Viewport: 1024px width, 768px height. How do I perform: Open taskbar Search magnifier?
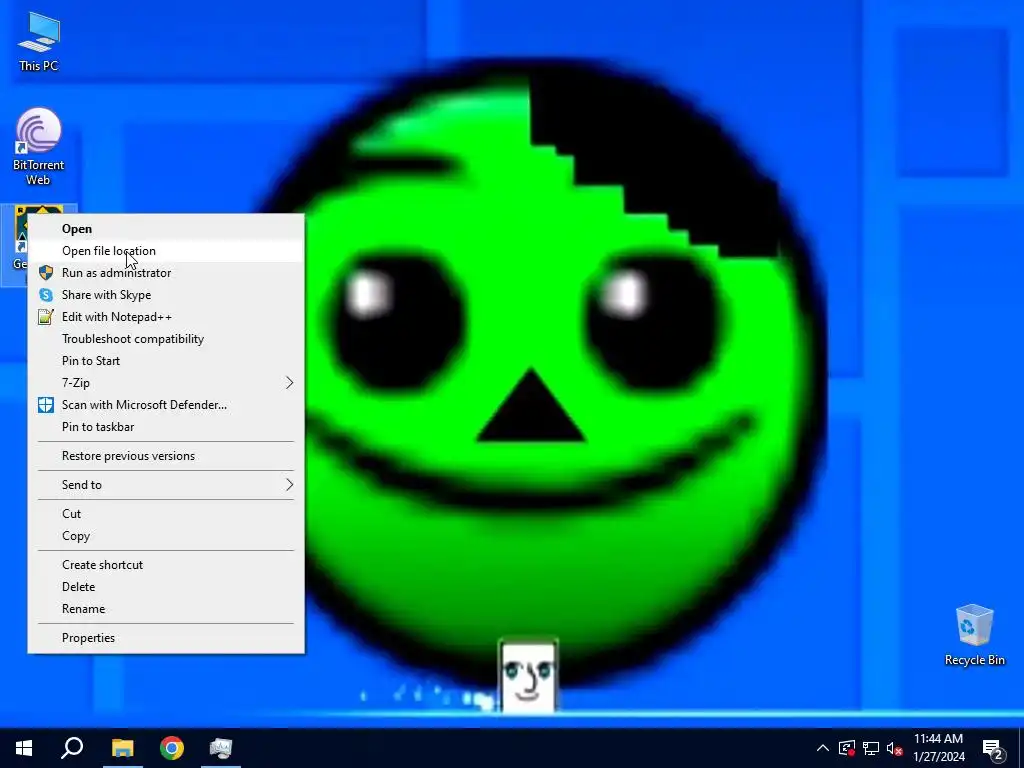point(72,748)
